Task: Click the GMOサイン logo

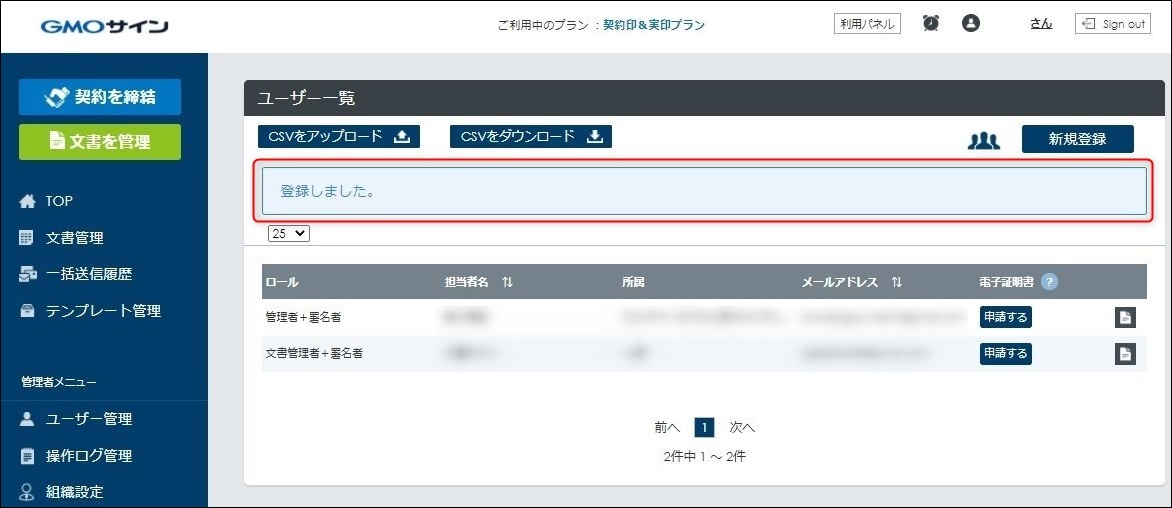Action: [x=105, y=26]
